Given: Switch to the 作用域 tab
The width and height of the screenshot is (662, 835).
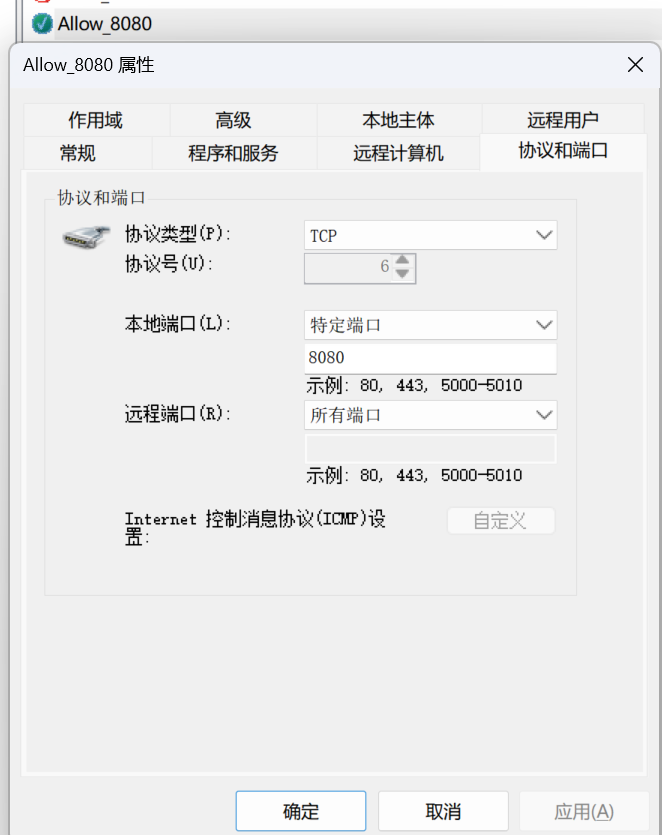Looking at the screenshot, I should coord(95,121).
